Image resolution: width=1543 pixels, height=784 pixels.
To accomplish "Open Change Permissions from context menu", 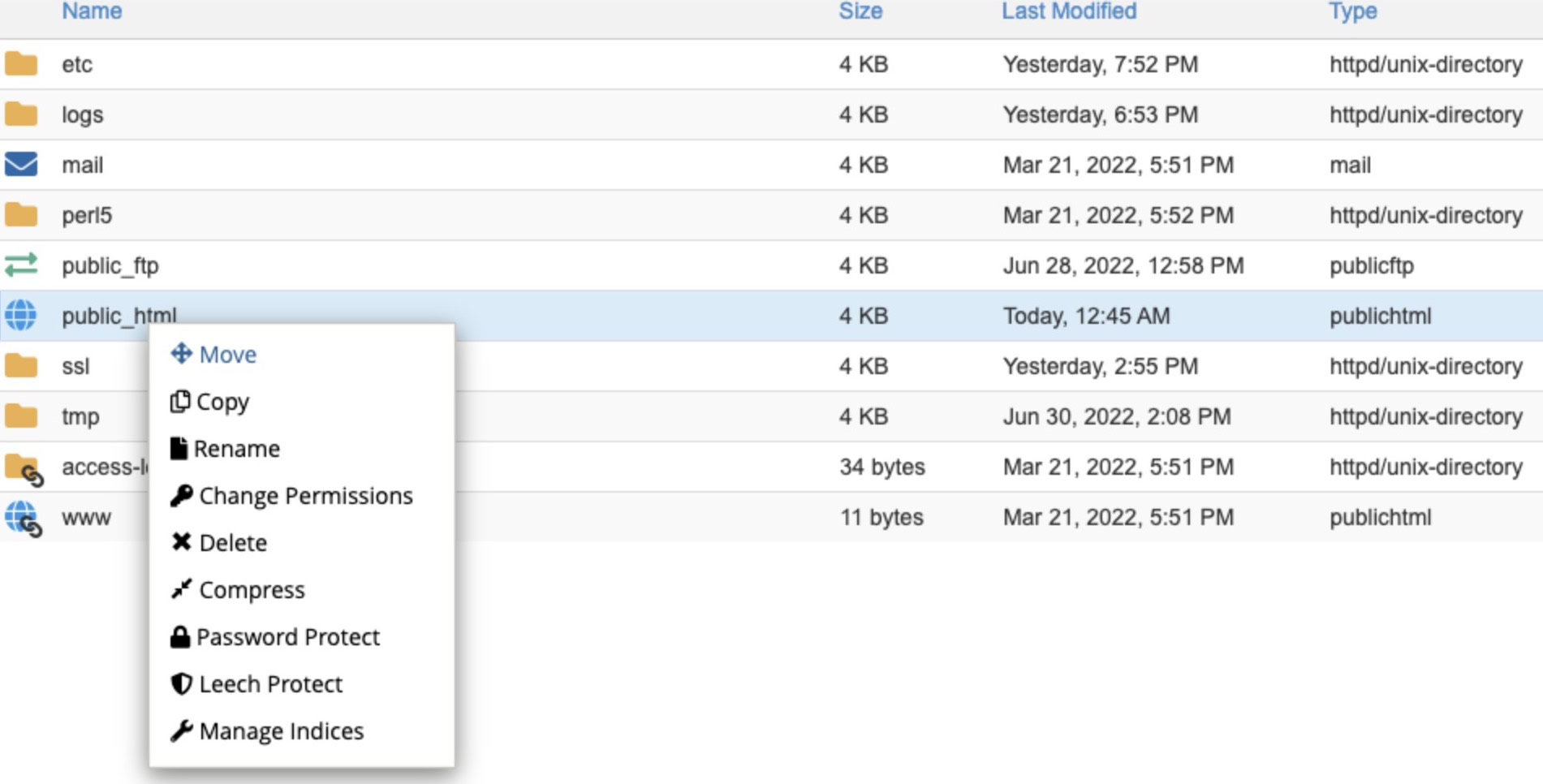I will (292, 496).
